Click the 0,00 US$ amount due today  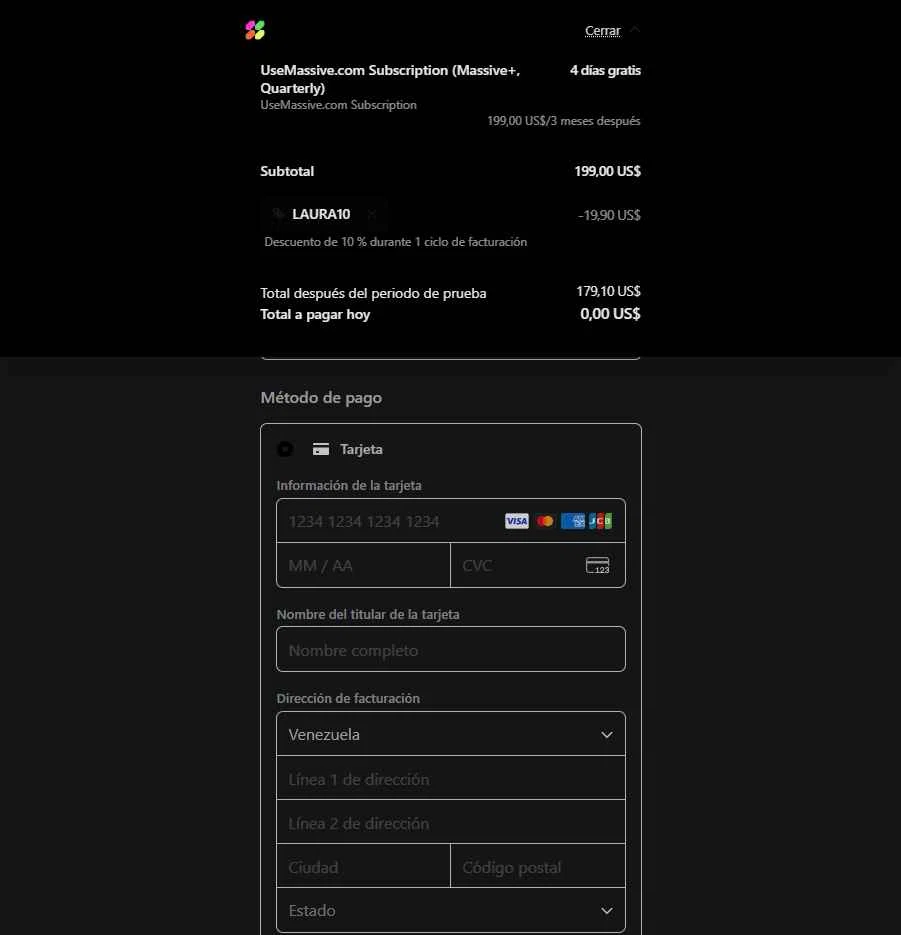610,314
